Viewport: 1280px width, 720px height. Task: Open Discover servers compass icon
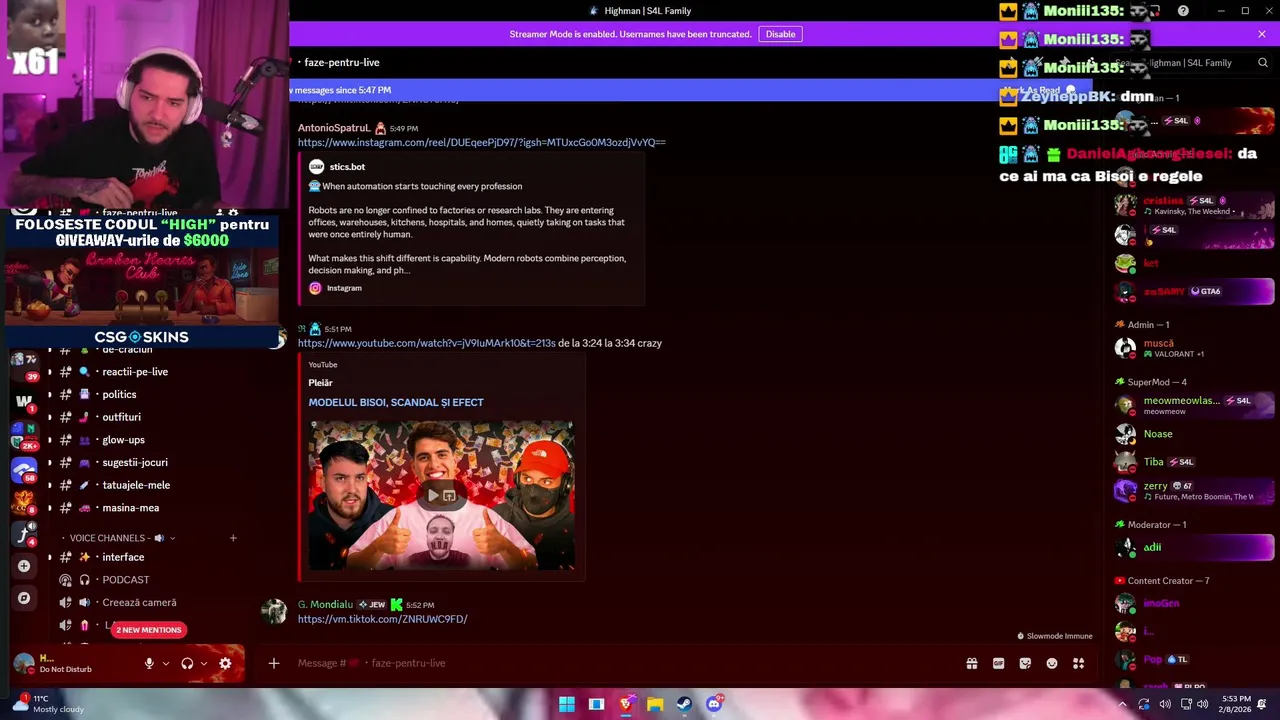click(x=24, y=598)
